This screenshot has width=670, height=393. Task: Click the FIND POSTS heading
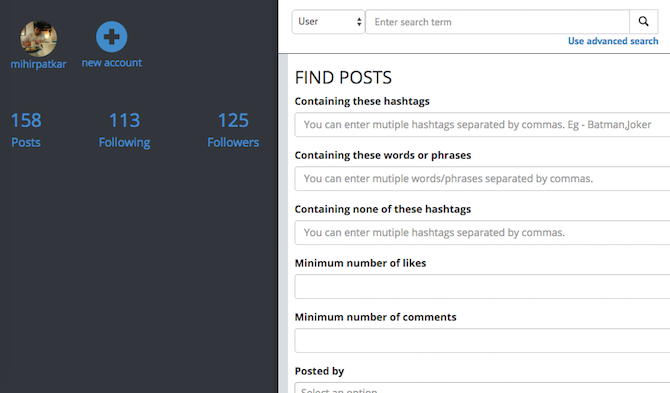click(343, 78)
